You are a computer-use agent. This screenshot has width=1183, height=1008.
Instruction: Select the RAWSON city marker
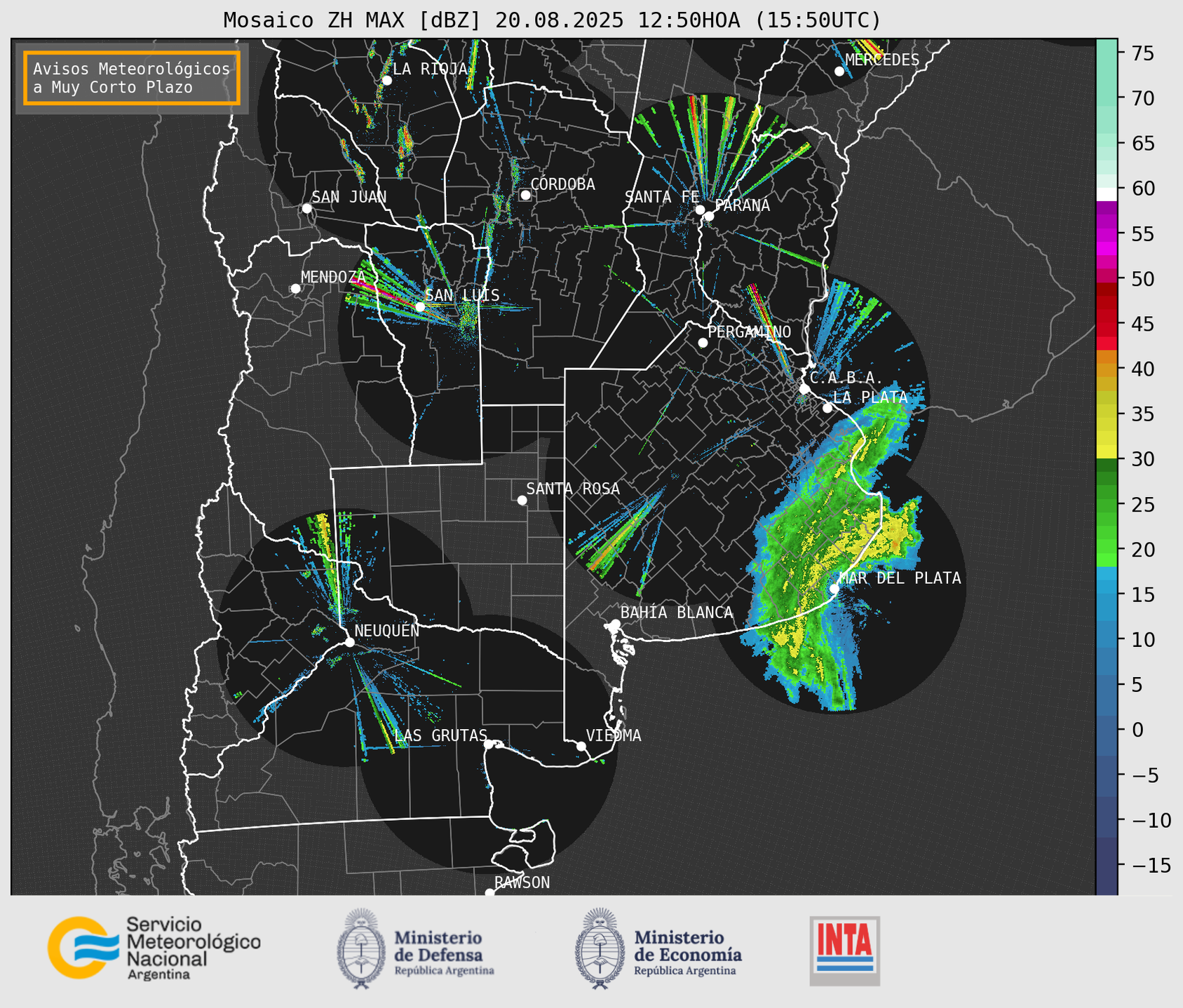tap(489, 893)
